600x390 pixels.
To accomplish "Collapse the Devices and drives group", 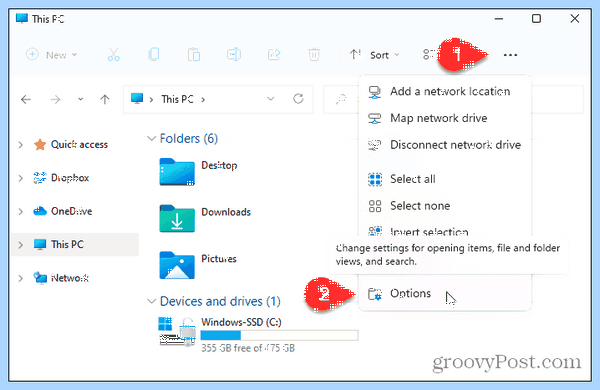I will (x=152, y=301).
